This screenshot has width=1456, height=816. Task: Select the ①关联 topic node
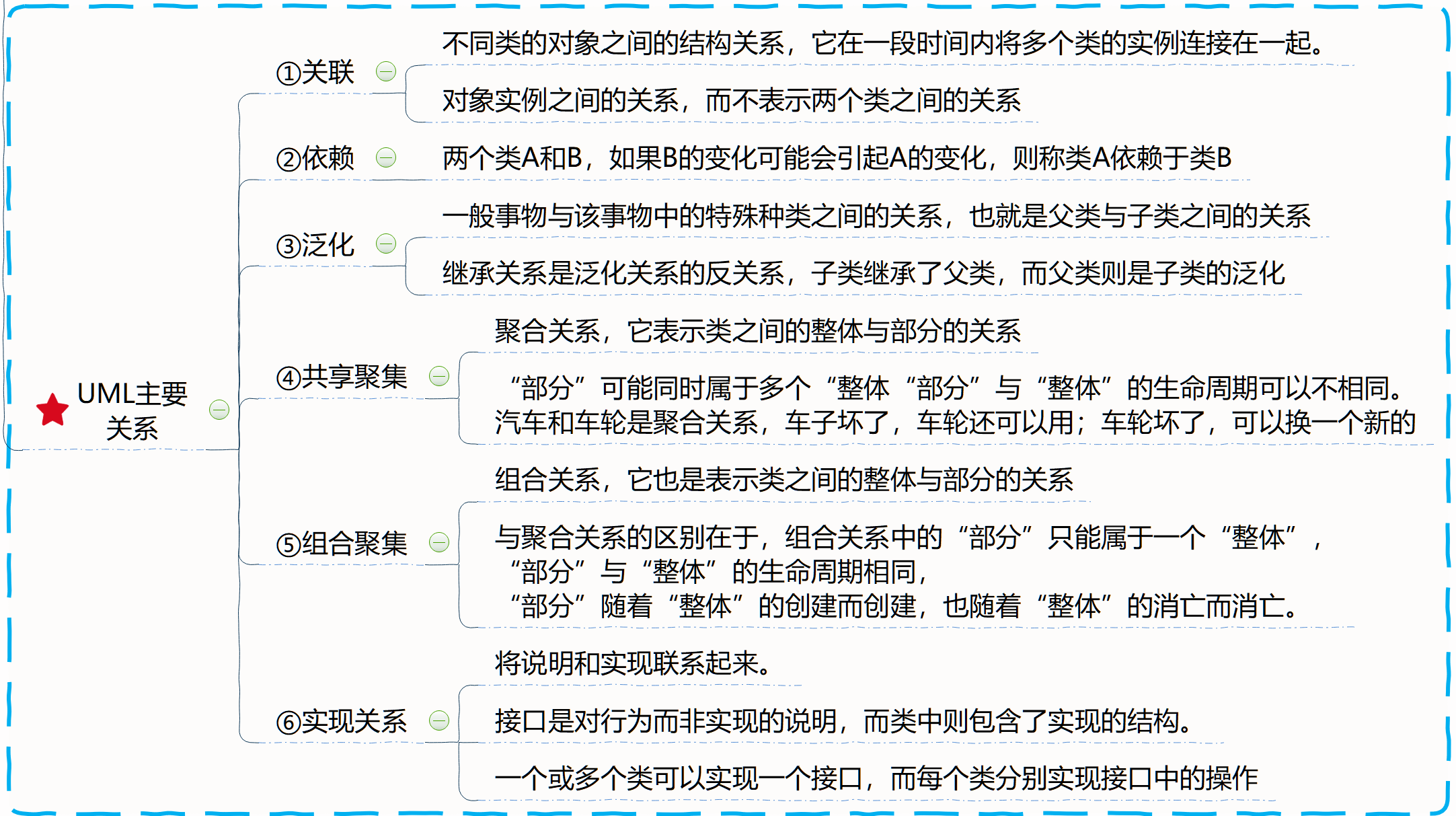click(x=316, y=73)
